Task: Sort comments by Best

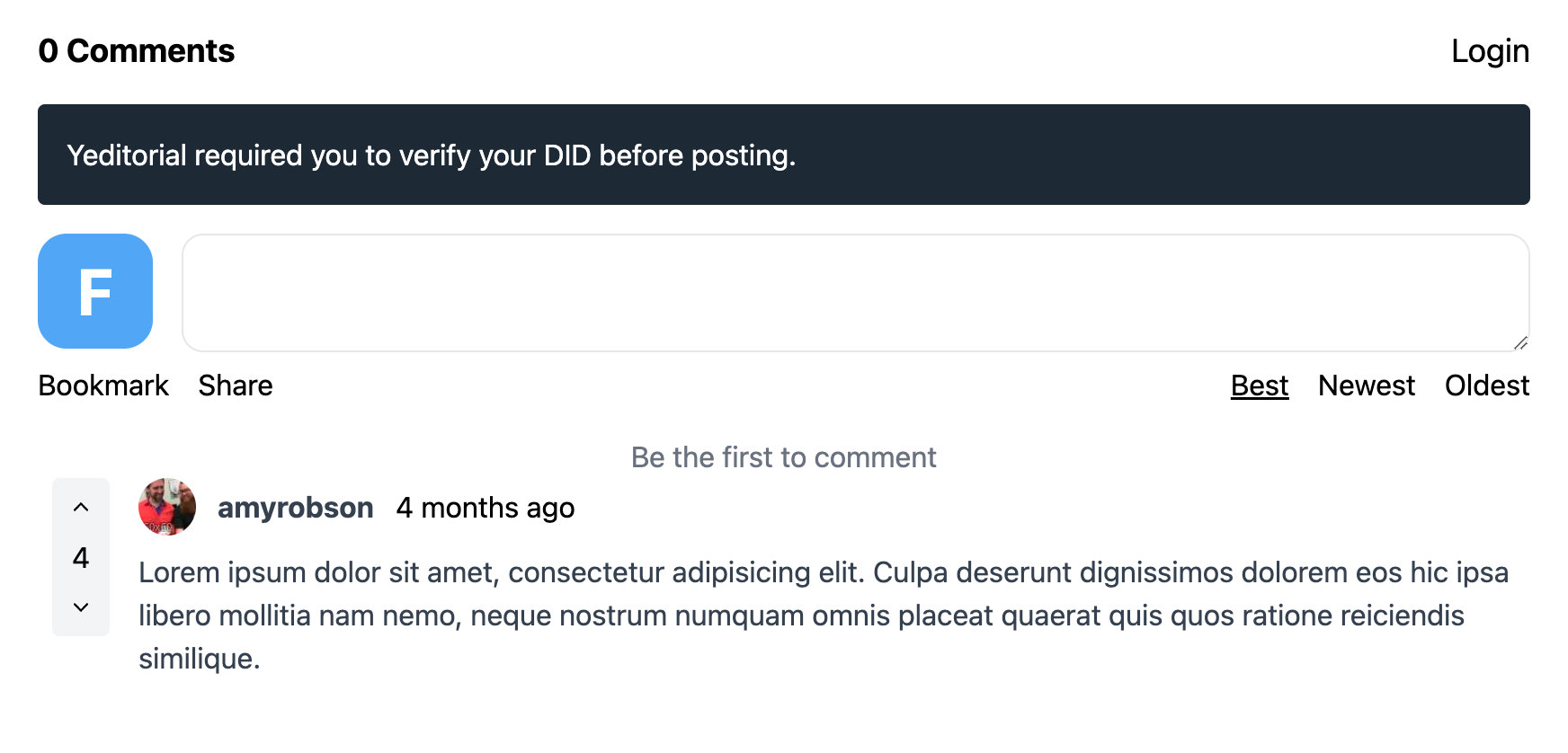Action: click(x=1259, y=385)
